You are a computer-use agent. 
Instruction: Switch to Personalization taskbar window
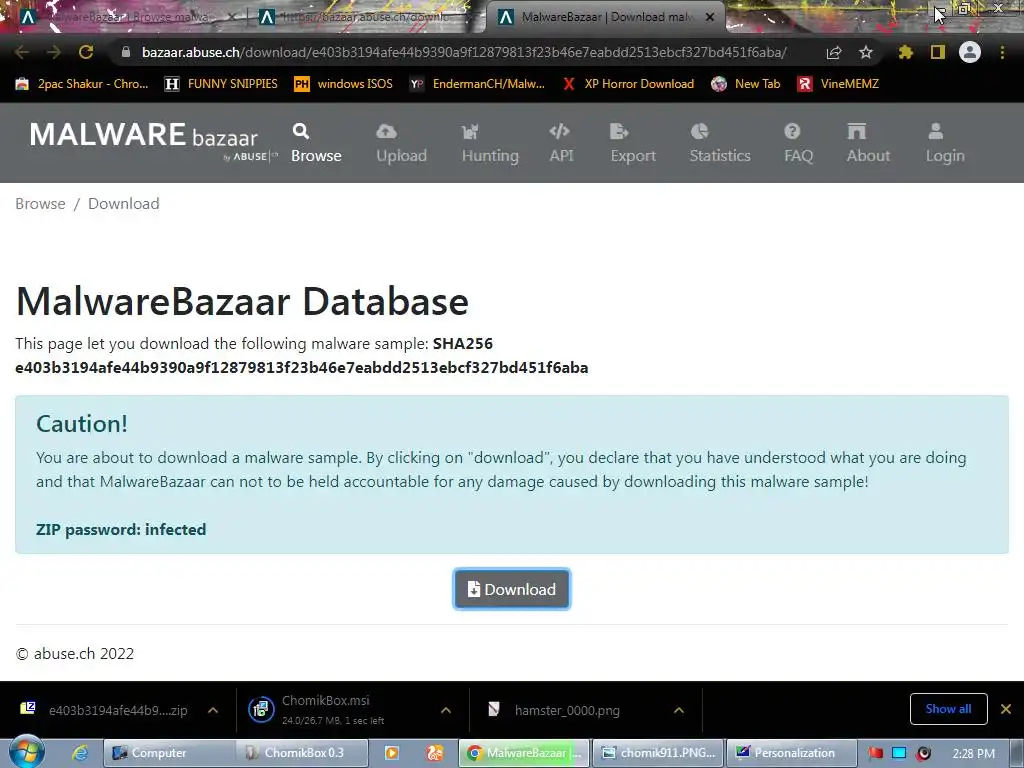coord(791,753)
